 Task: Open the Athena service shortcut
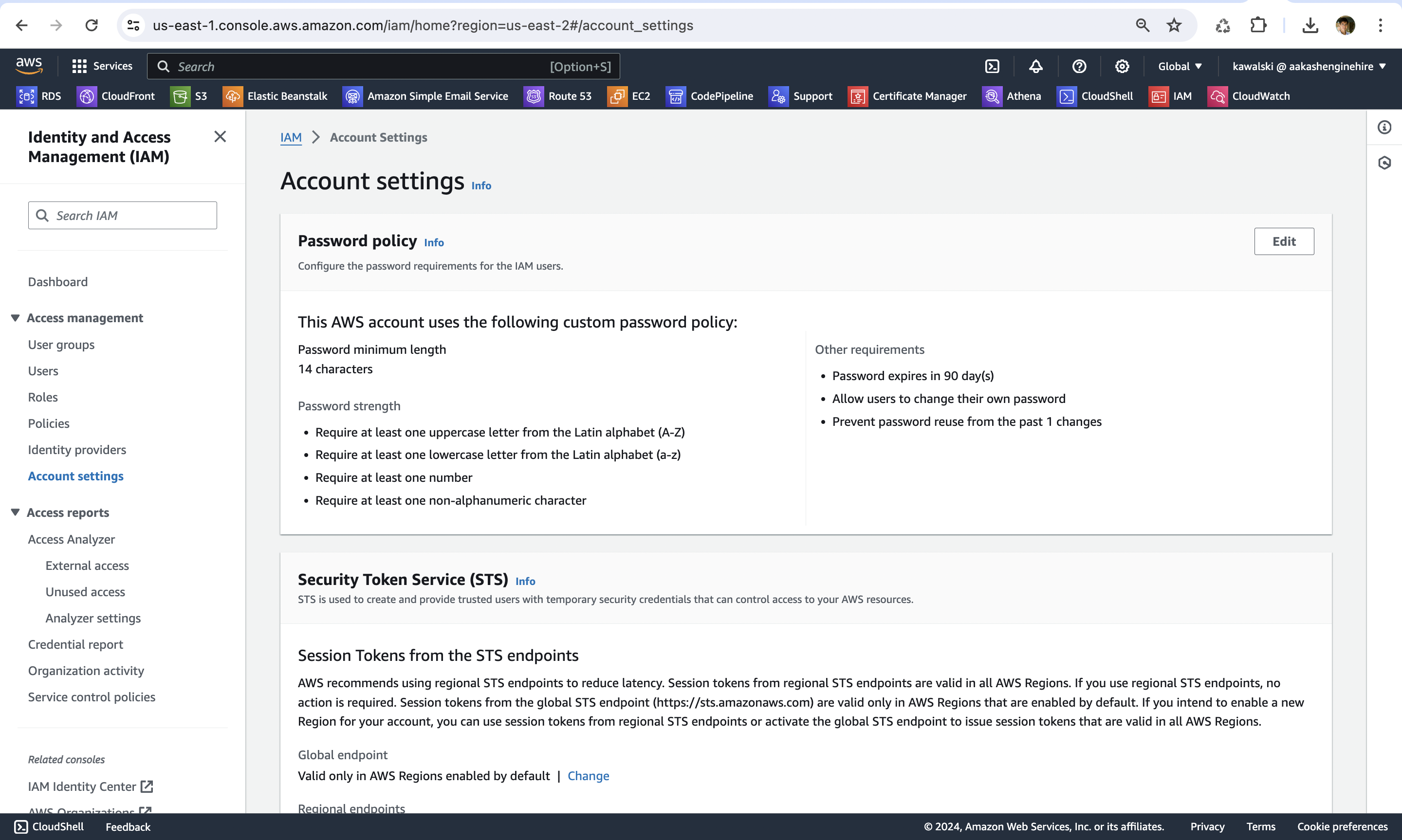[1012, 96]
